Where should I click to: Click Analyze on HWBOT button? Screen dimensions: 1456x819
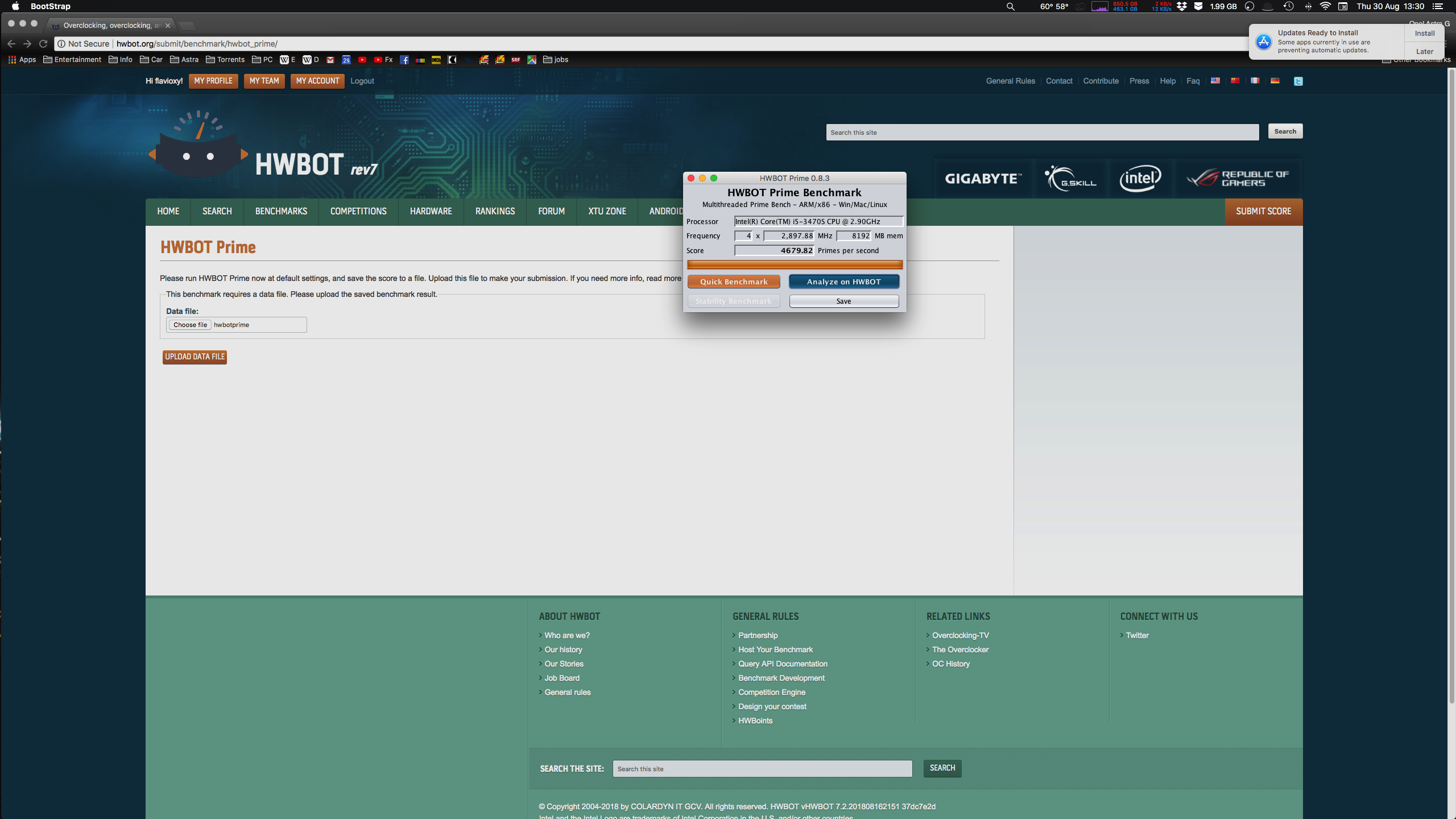[844, 282]
